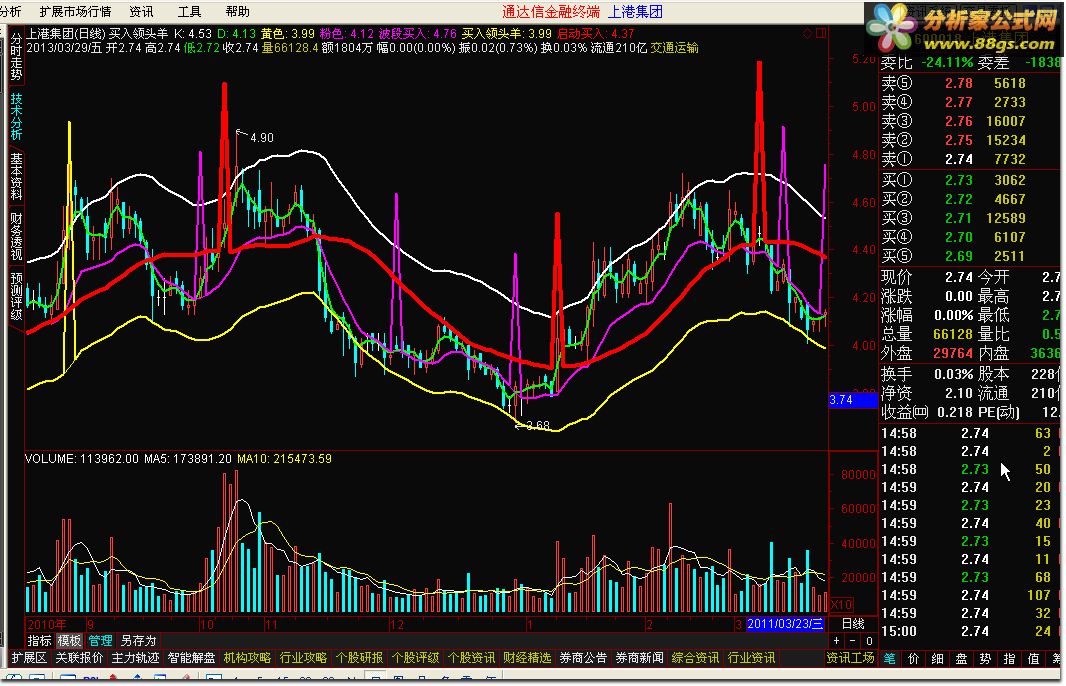The height and width of the screenshot is (686, 1066).
Task: Open the 资讯工场 tab
Action: point(850,657)
